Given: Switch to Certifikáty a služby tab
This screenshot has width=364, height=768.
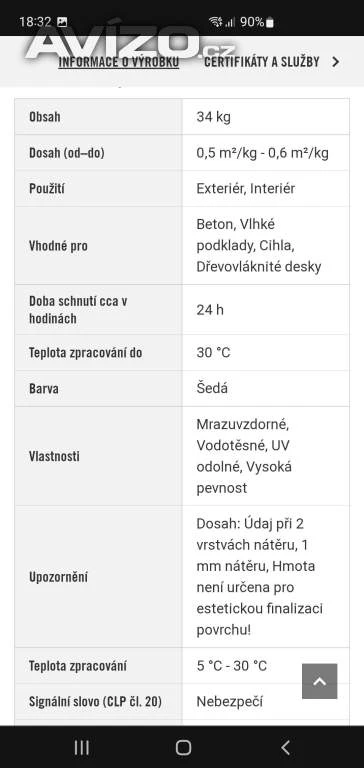Looking at the screenshot, I should [262, 62].
